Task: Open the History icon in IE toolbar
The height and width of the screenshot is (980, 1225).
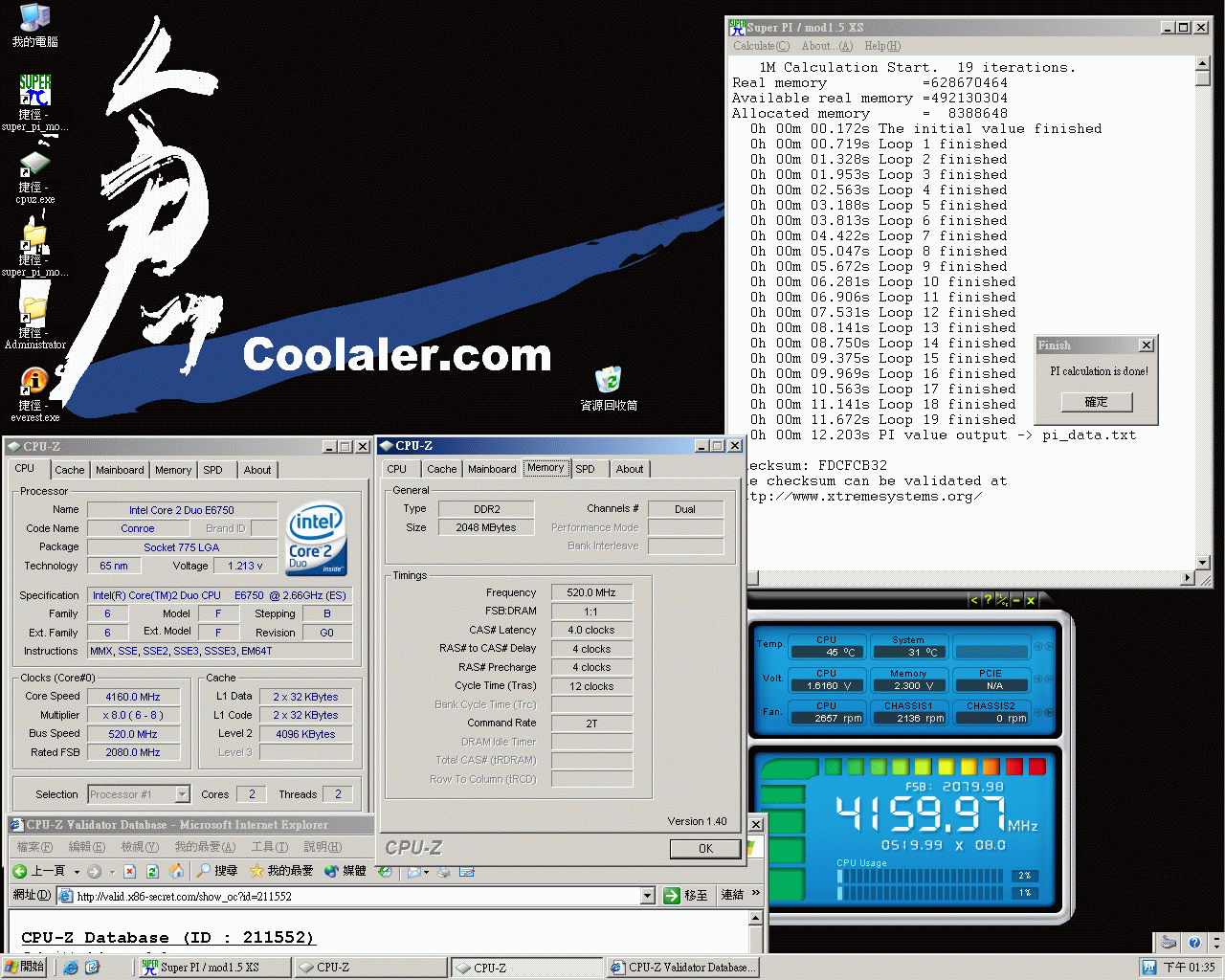Action: coord(385,871)
